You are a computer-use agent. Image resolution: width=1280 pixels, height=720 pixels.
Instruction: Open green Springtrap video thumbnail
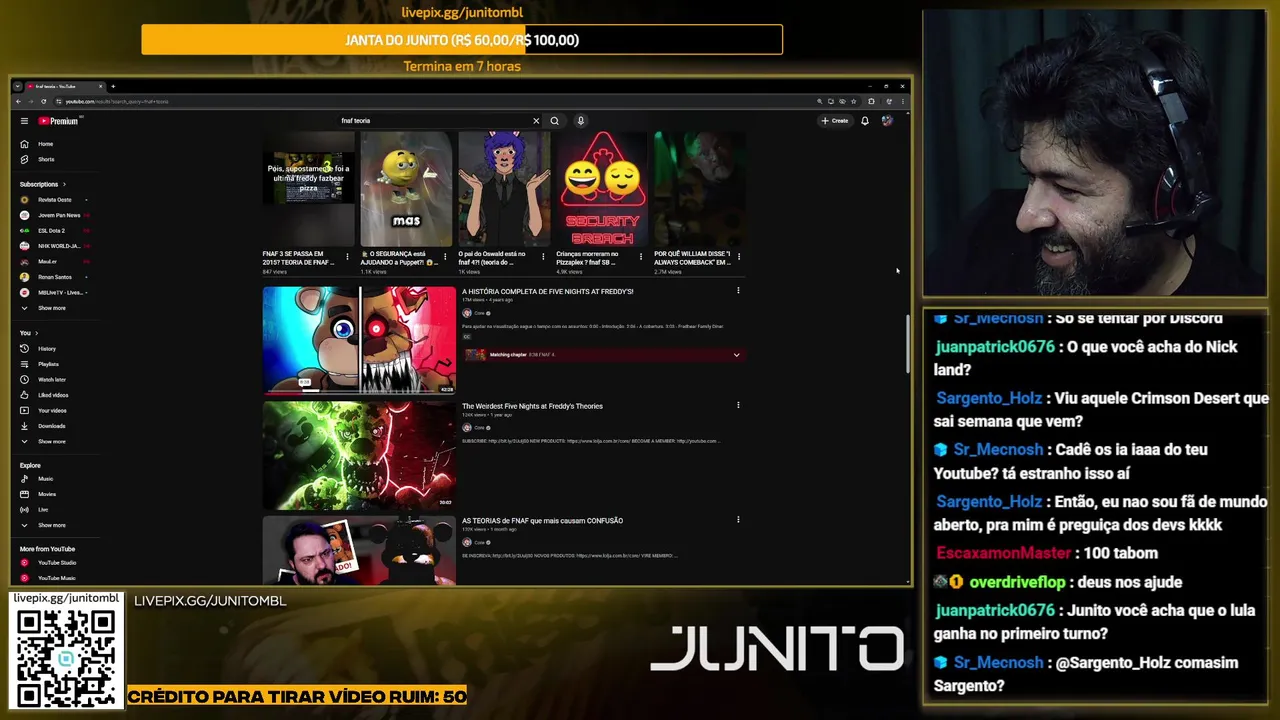[x=359, y=455]
